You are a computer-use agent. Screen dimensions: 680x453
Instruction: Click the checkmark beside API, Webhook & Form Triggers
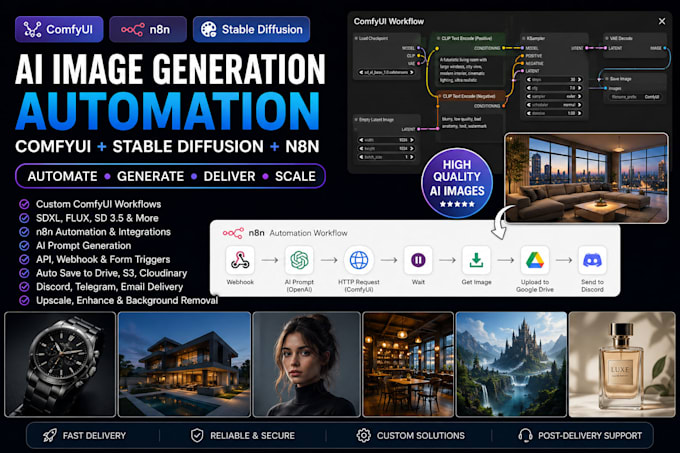point(24,259)
